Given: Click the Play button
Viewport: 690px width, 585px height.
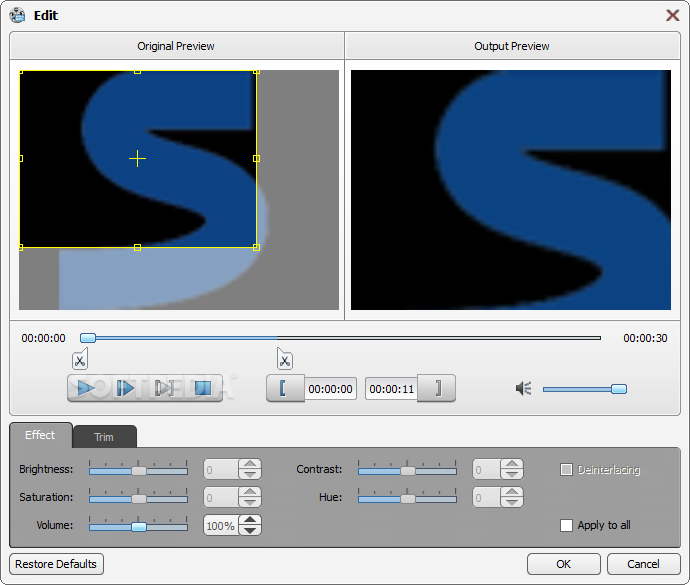Looking at the screenshot, I should (x=86, y=388).
